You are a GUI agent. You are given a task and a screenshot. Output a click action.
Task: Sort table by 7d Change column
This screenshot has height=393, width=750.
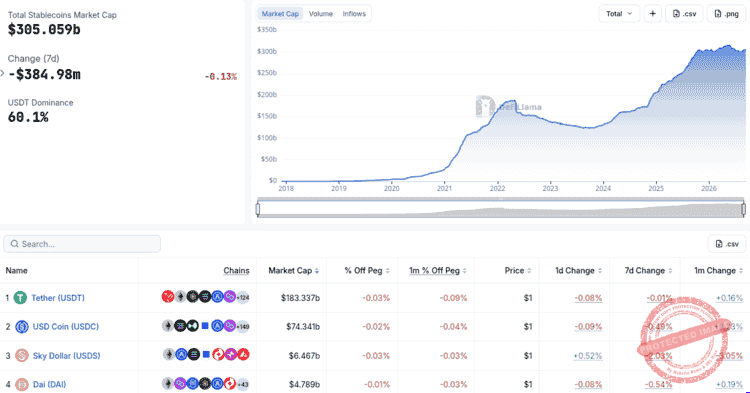(648, 271)
